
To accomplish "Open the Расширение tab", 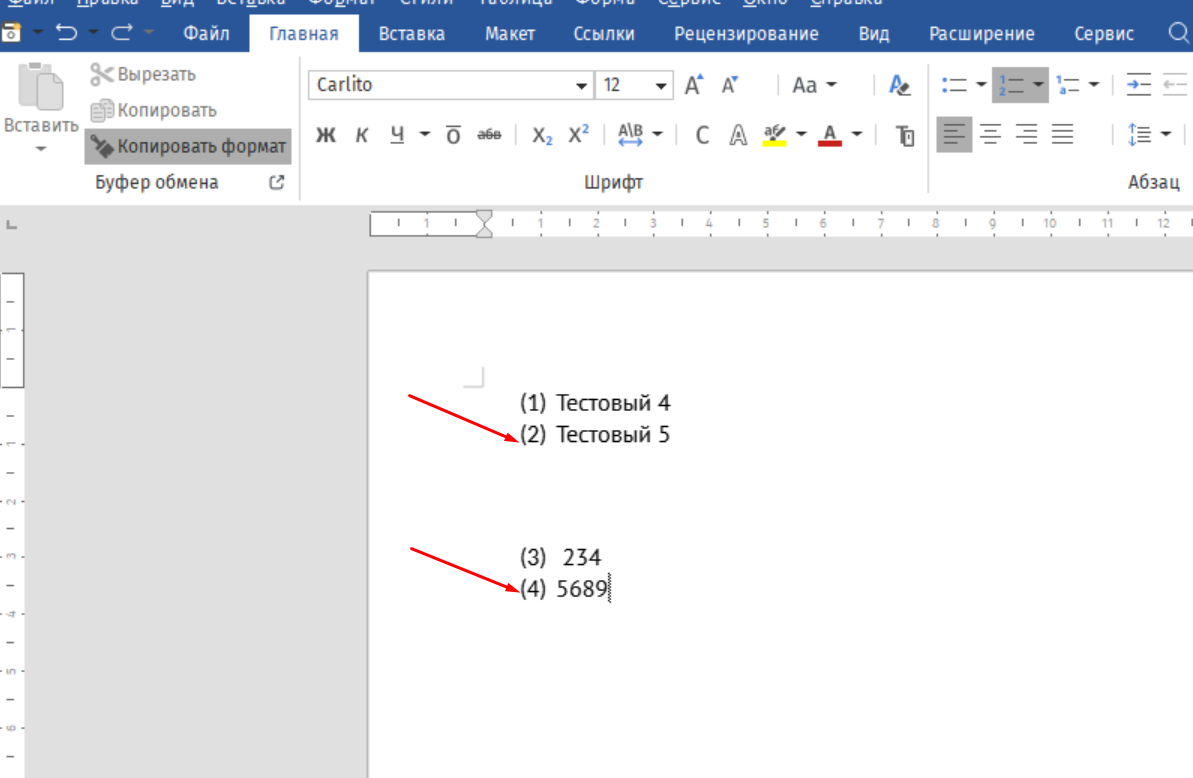I will pyautogui.click(x=981, y=34).
